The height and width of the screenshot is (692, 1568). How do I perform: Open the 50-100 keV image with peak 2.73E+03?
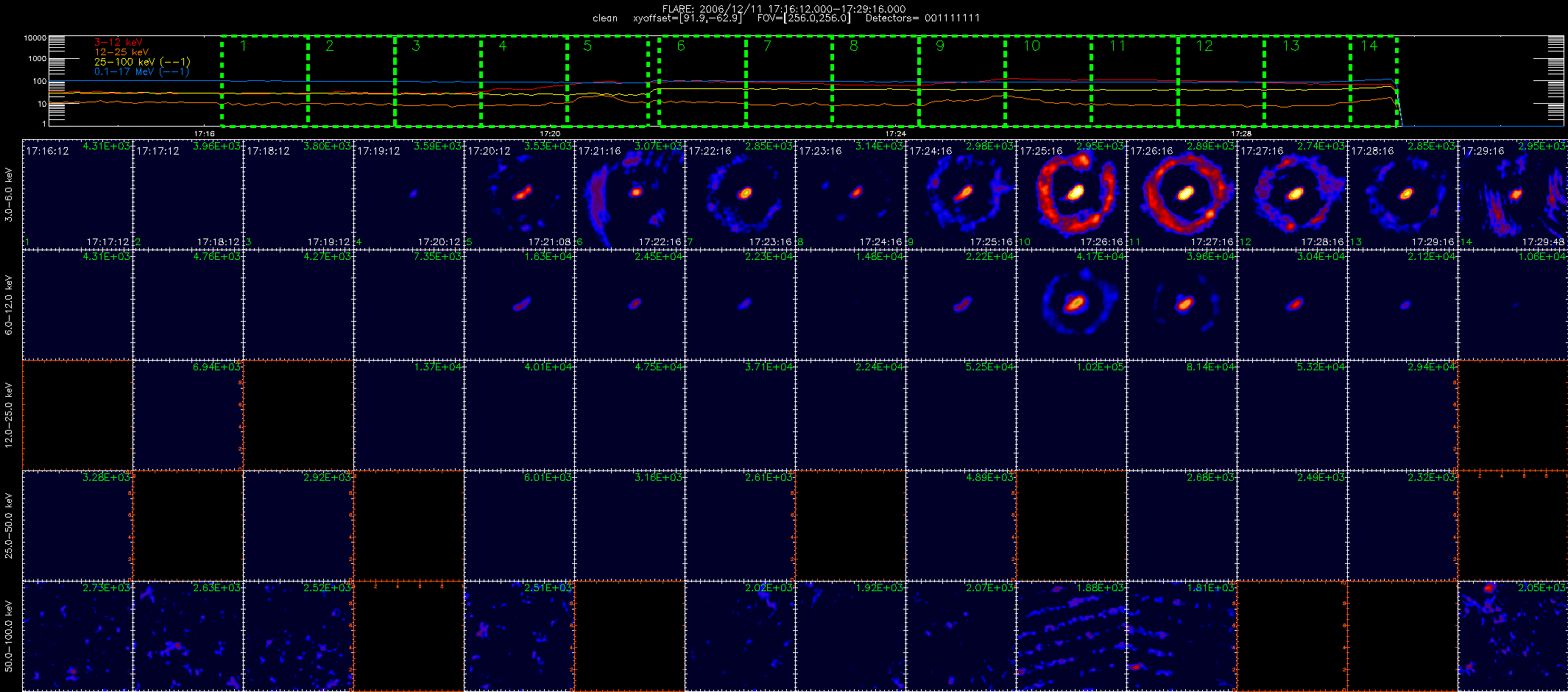(77, 636)
